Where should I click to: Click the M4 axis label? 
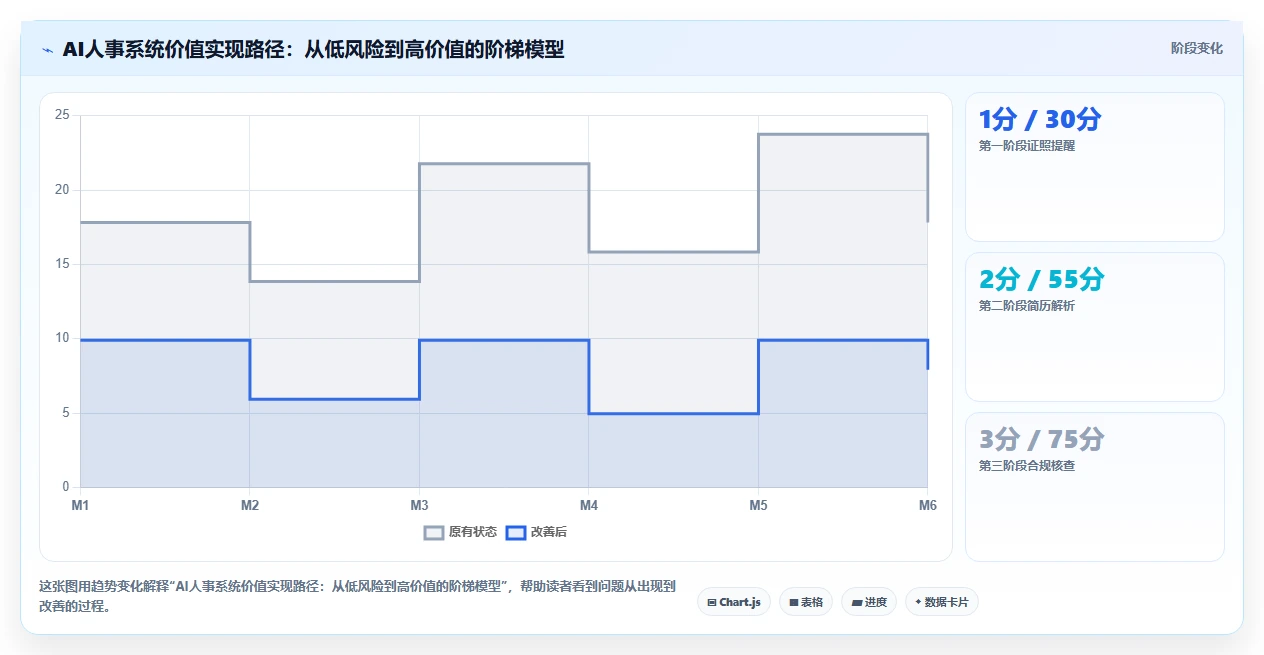click(x=589, y=506)
